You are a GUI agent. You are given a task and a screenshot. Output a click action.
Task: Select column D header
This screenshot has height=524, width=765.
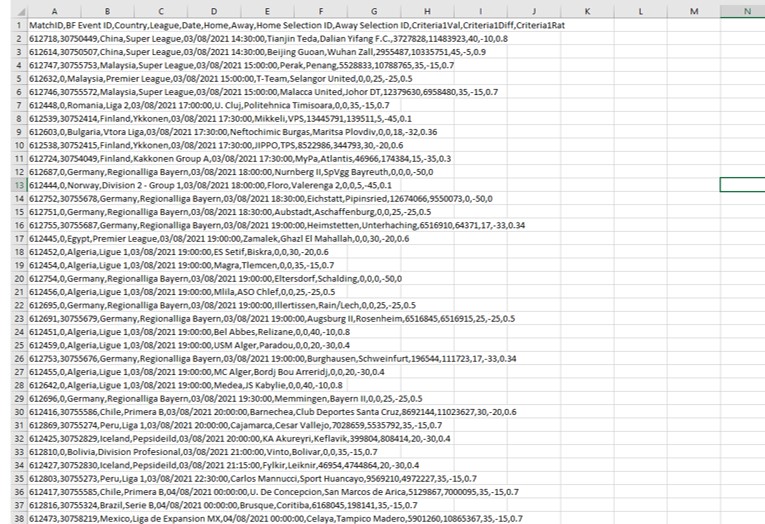pyautogui.click(x=214, y=11)
